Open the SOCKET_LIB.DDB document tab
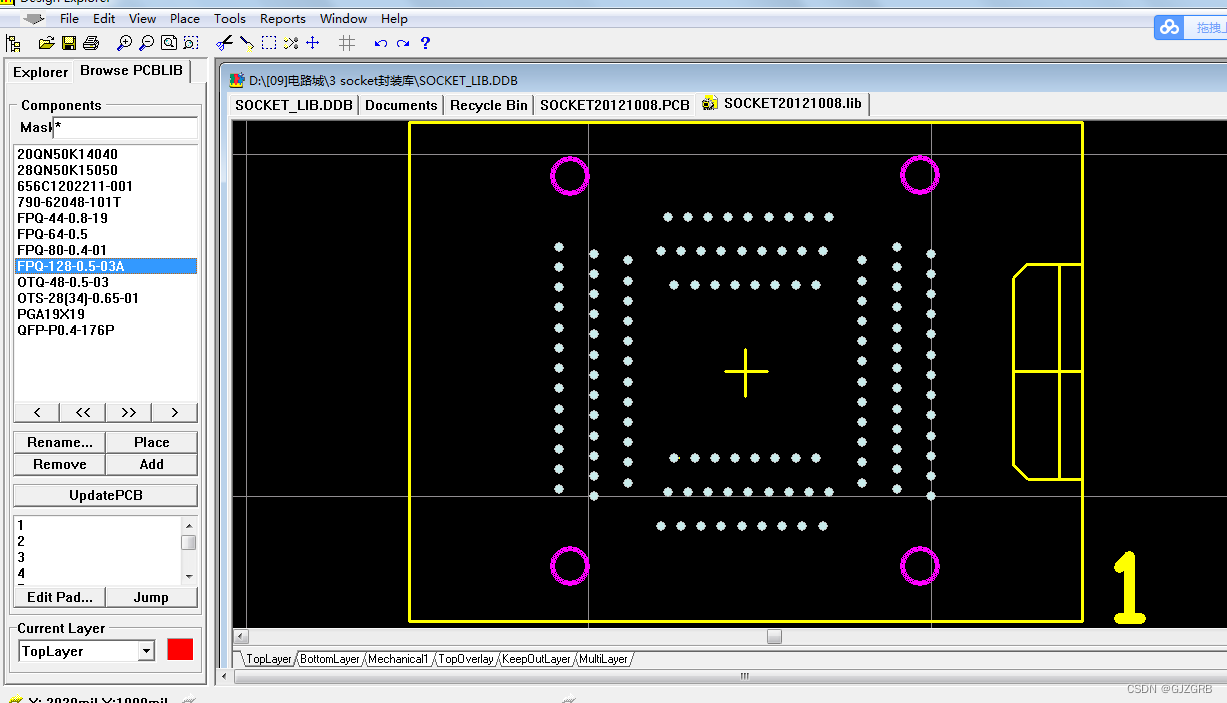The height and width of the screenshot is (703, 1227). point(294,105)
